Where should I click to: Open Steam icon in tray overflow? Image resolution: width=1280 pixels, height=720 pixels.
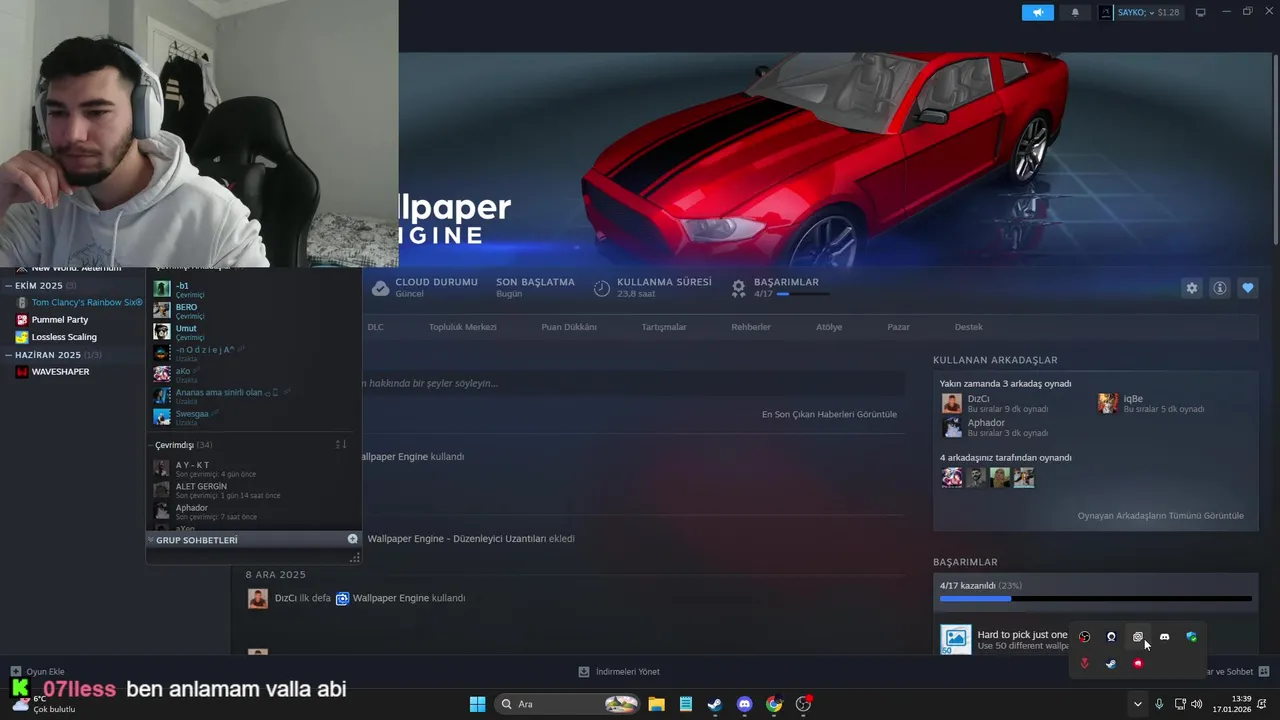[x=1111, y=664]
